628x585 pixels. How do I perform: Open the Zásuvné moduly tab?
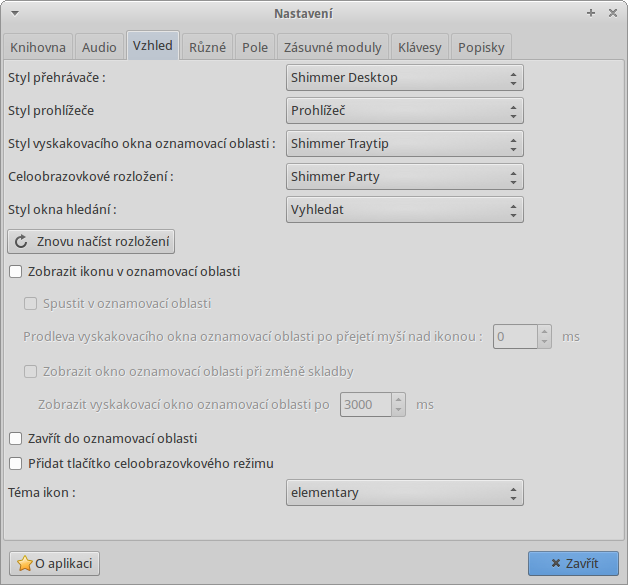pos(332,47)
